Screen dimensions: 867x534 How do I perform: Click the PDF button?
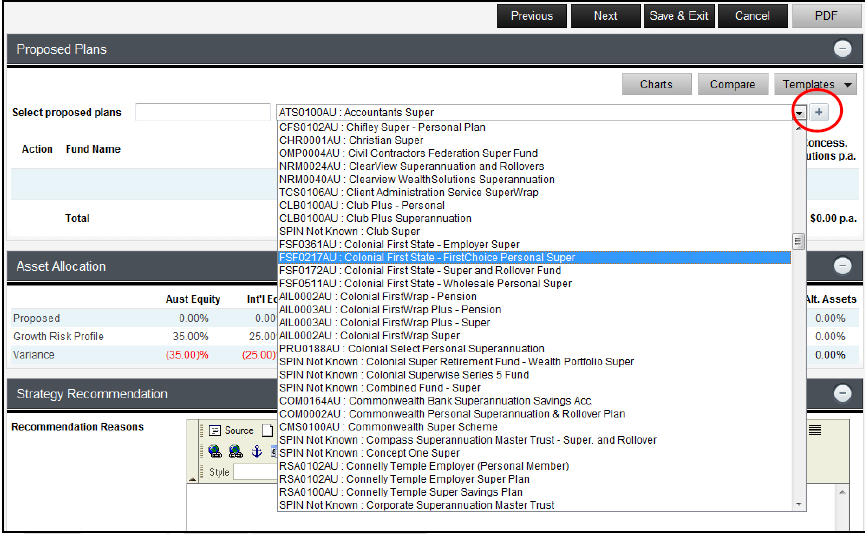(x=826, y=16)
